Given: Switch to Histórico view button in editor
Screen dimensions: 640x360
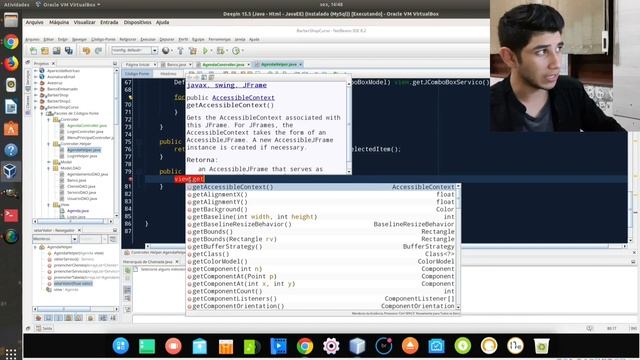Looking at the screenshot, I should (168, 74).
